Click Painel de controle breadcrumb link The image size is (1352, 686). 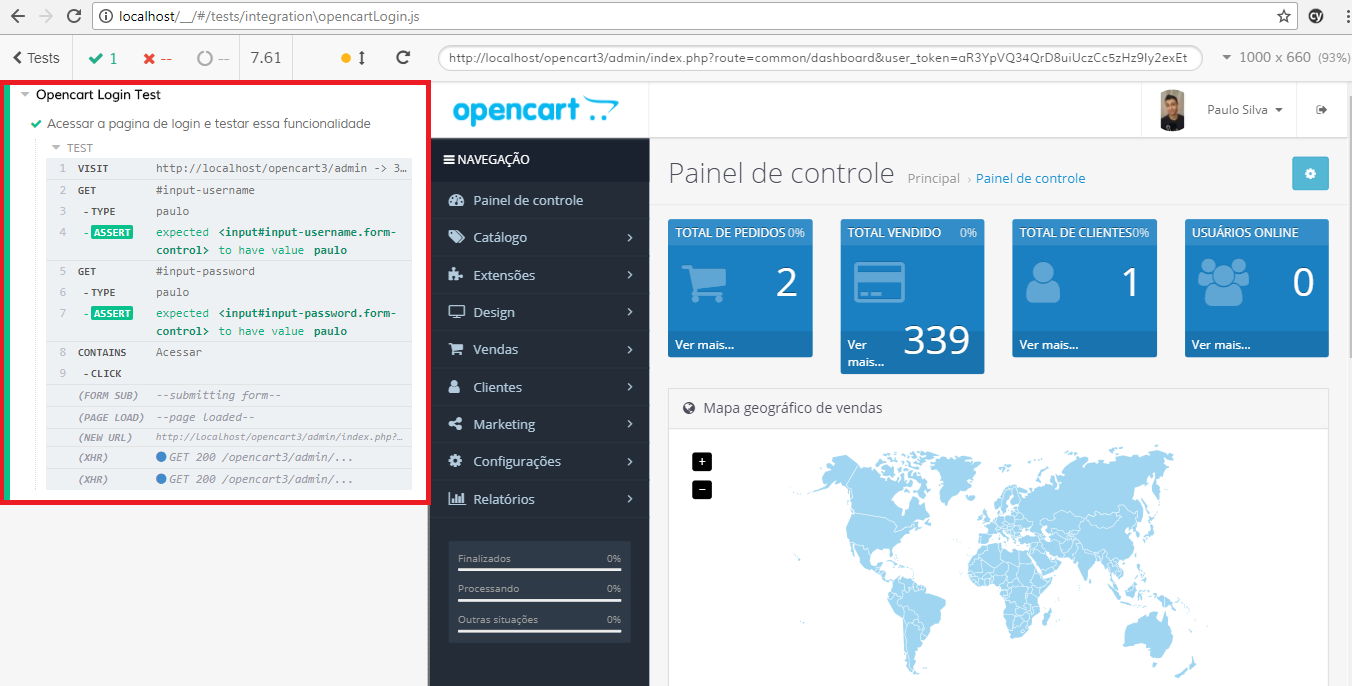[1030, 178]
